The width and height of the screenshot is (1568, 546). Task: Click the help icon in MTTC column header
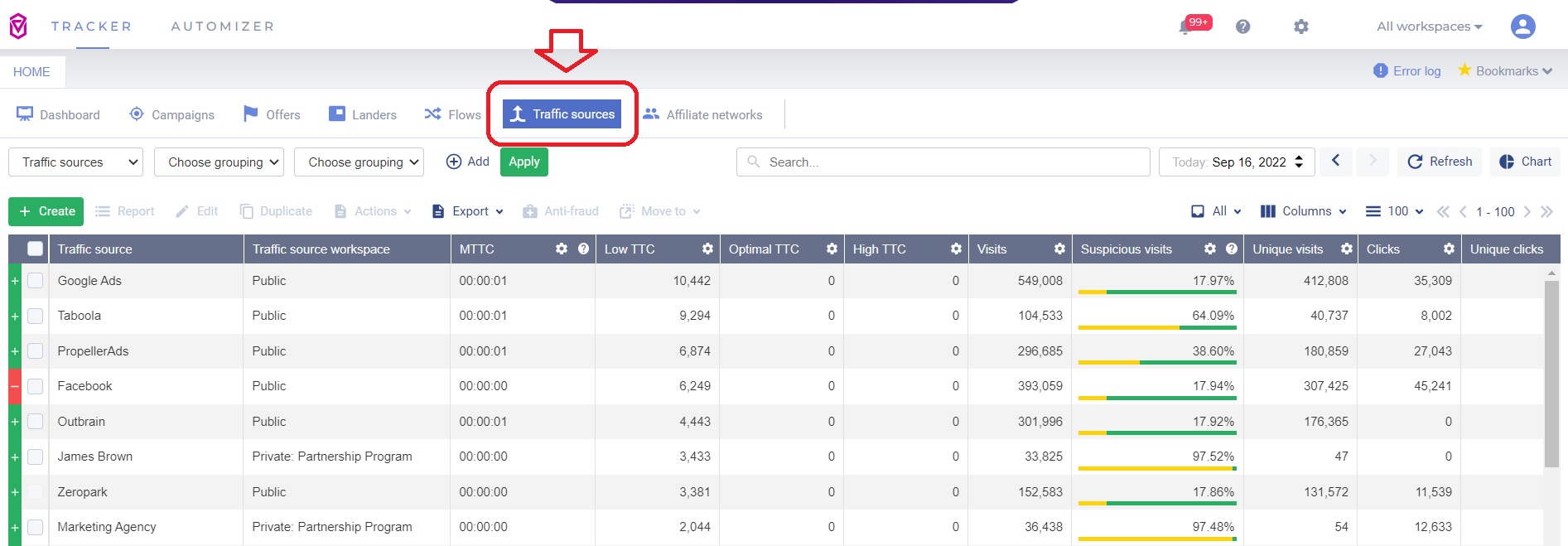[583, 249]
